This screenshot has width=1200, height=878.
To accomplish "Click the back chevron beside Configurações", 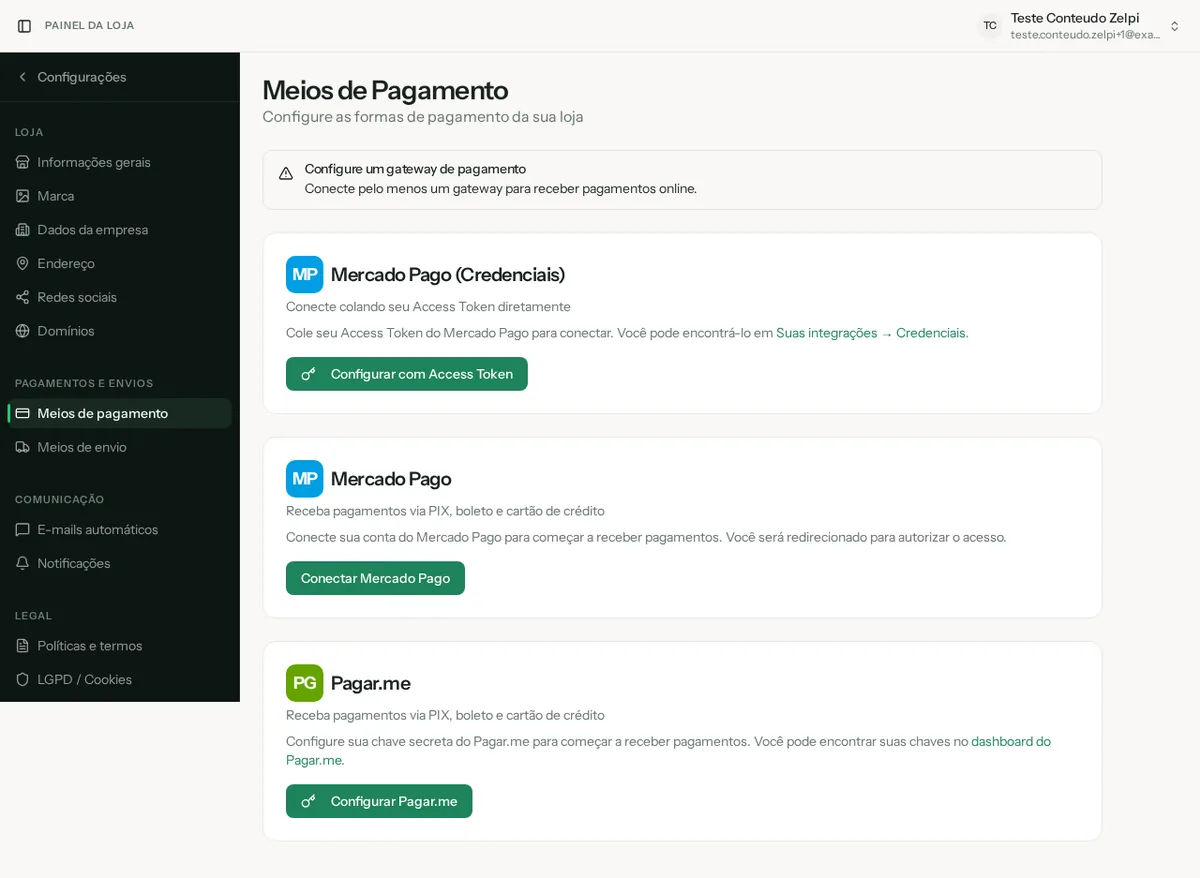I will [23, 77].
